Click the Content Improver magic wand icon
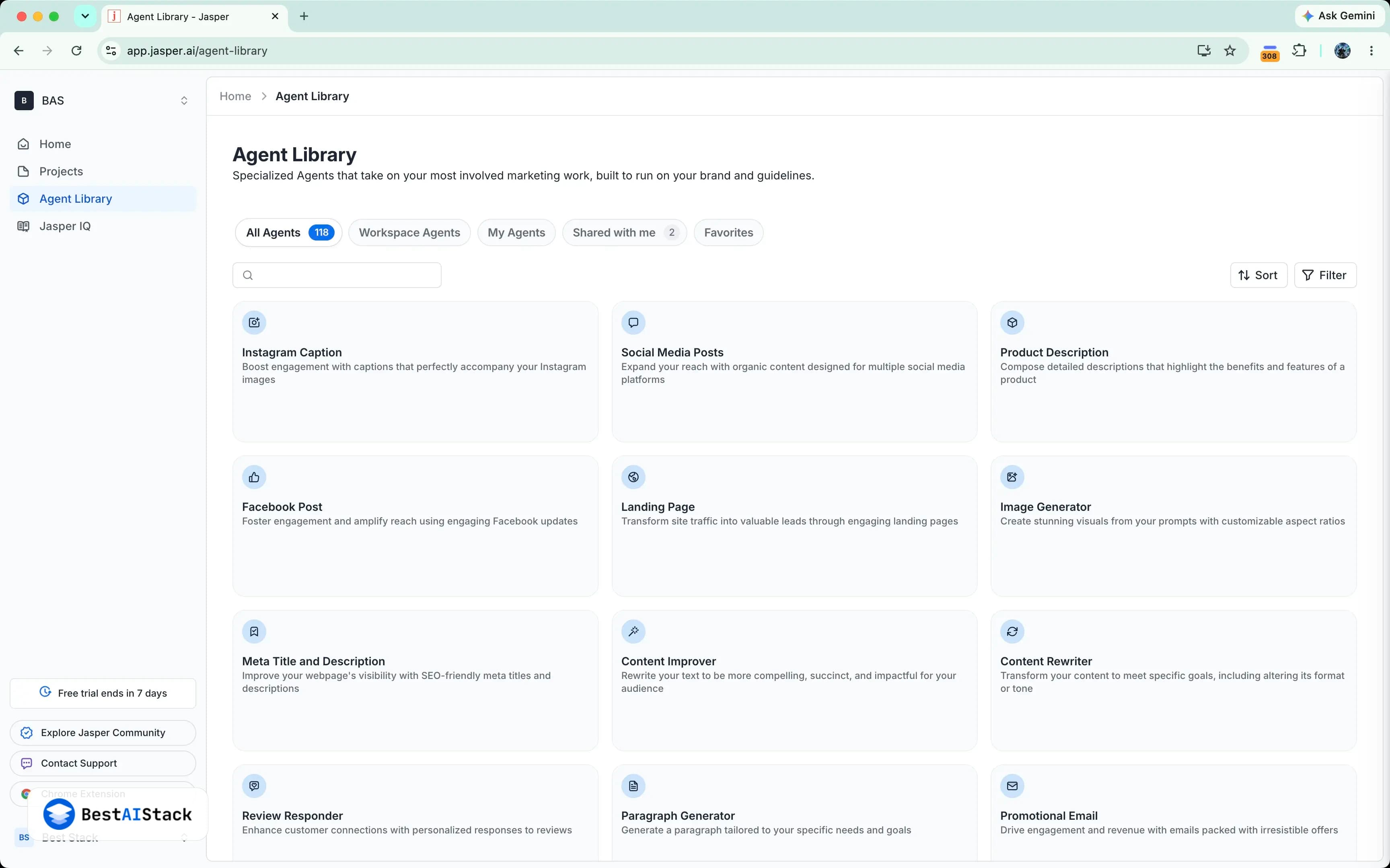 633,631
